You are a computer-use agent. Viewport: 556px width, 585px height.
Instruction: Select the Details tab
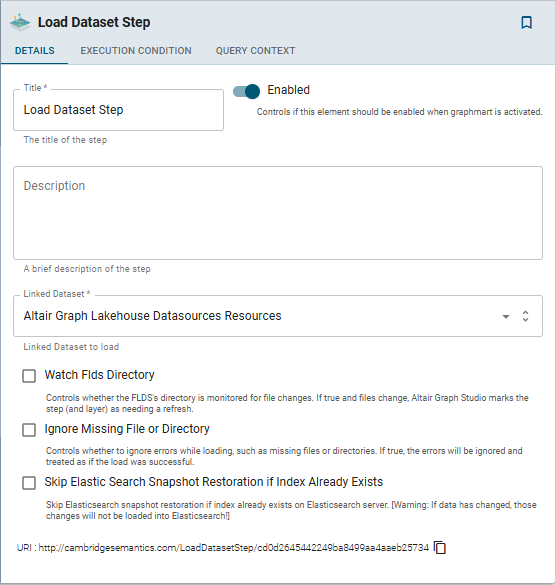tap(35, 51)
